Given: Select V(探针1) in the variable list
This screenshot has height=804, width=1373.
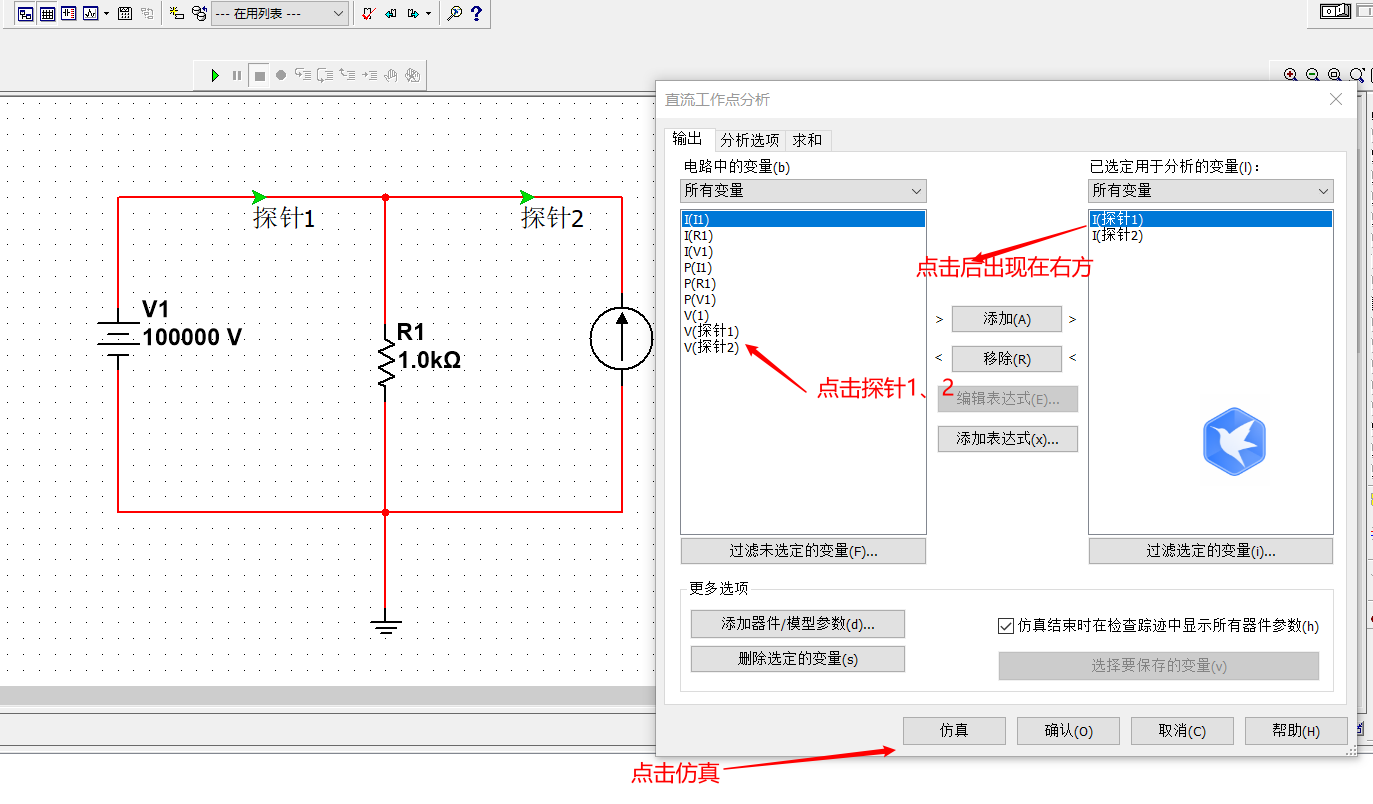Looking at the screenshot, I should [x=712, y=330].
